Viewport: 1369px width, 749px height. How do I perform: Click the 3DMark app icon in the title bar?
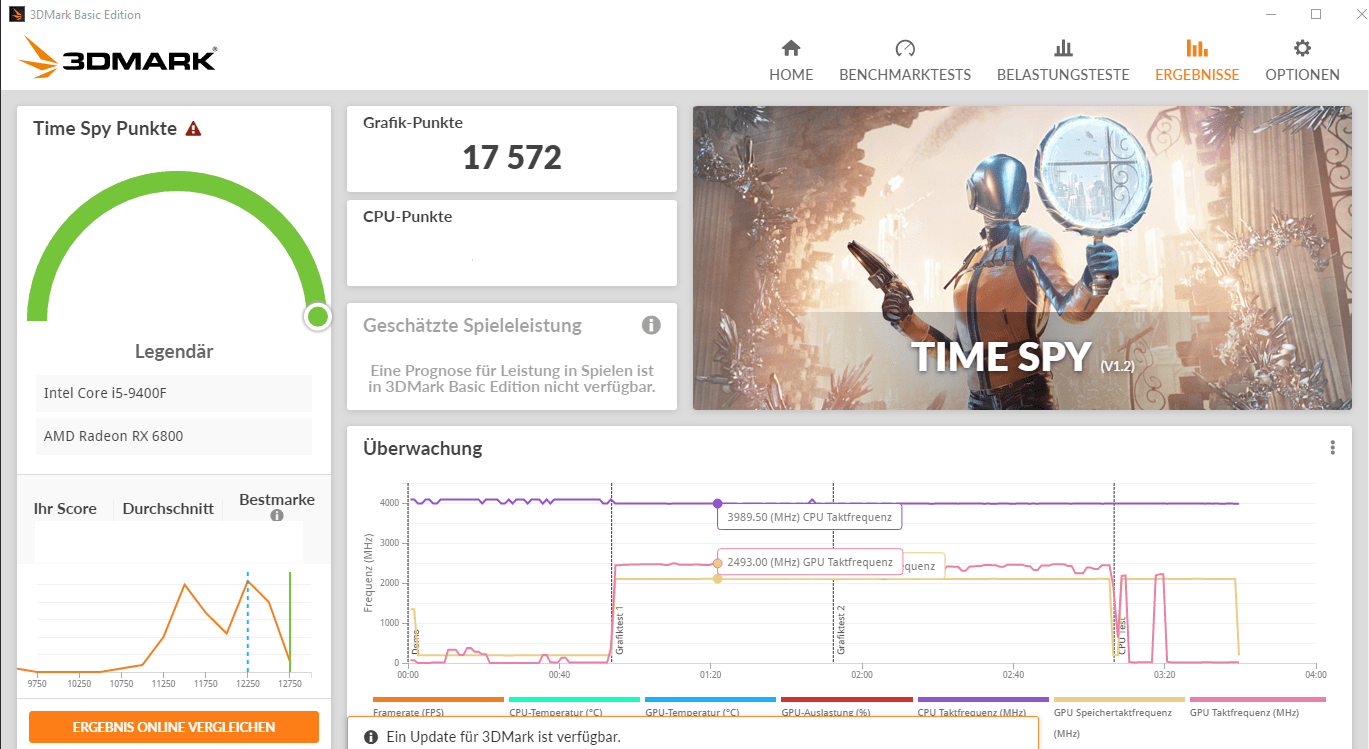17,15
